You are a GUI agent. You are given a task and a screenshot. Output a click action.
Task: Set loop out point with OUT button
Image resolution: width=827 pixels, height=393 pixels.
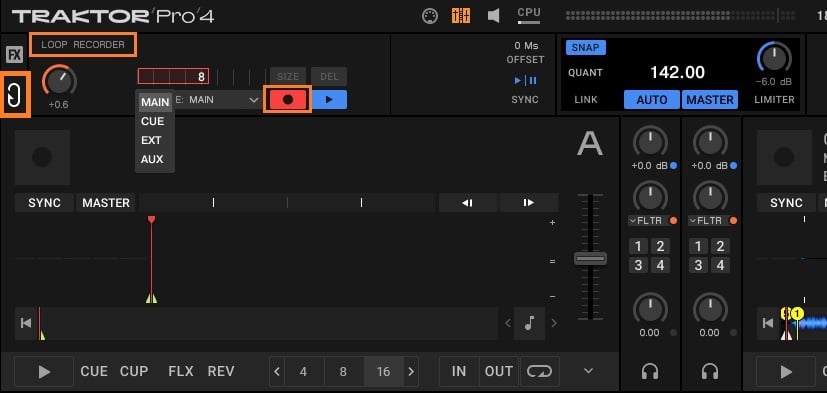[499, 371]
